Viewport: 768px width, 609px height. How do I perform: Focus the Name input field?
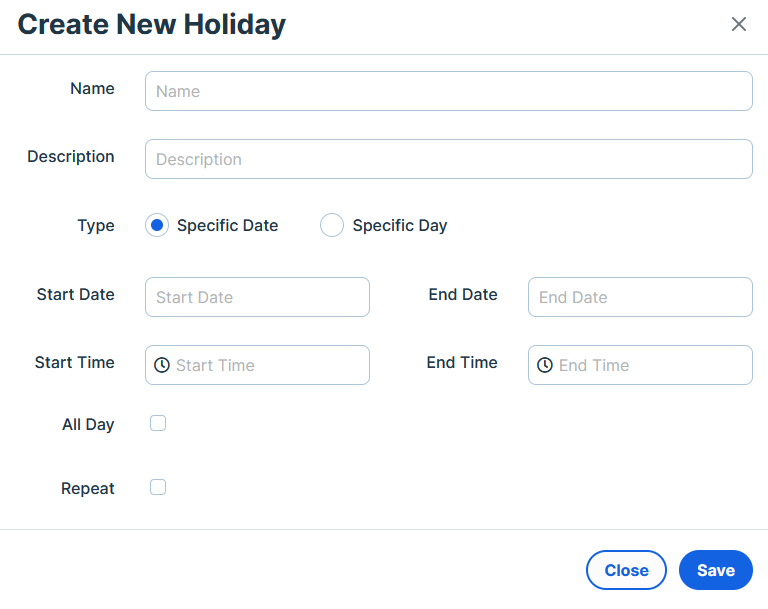(449, 91)
